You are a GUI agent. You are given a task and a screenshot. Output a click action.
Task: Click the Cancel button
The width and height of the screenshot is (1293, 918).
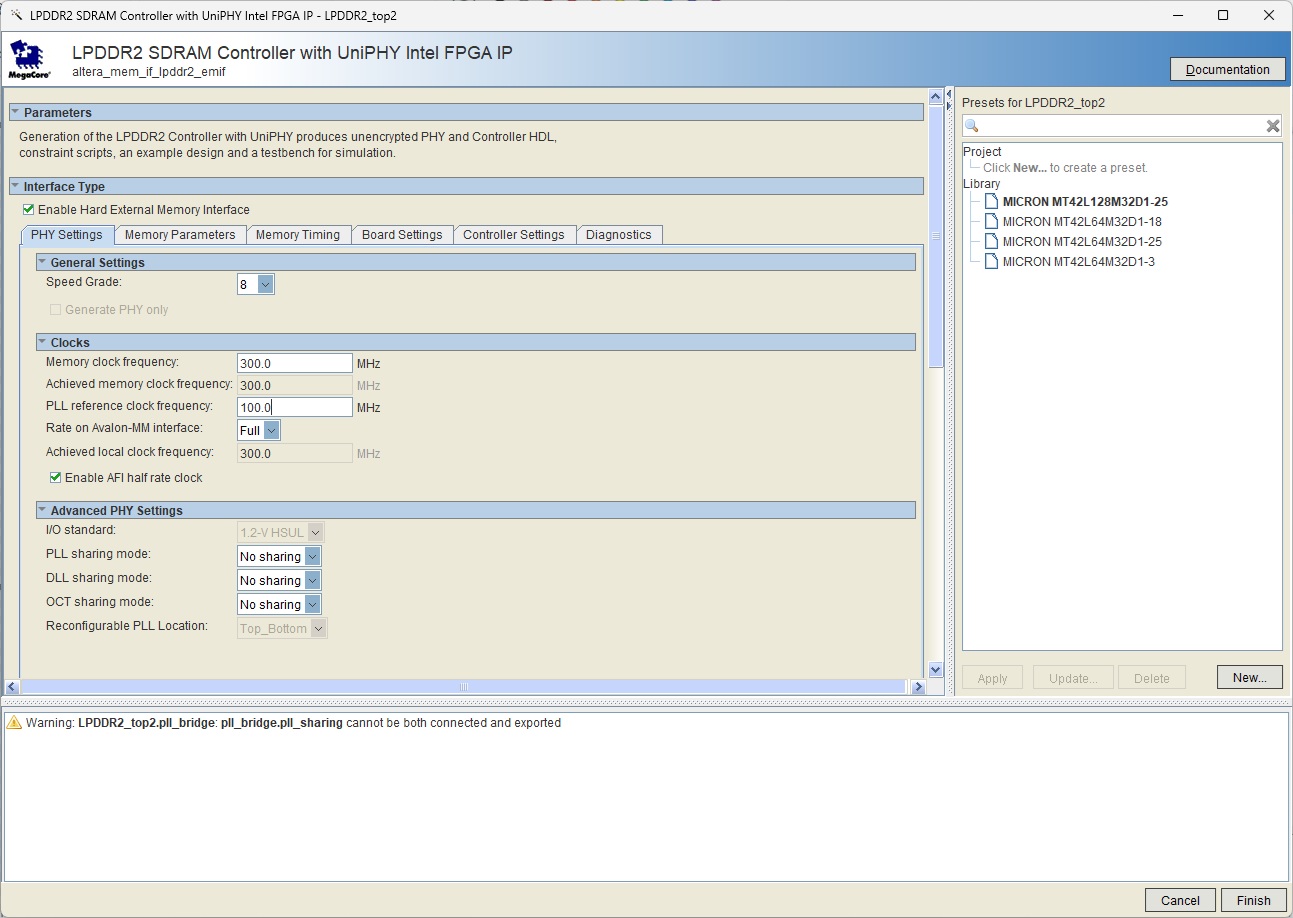coord(1180,900)
